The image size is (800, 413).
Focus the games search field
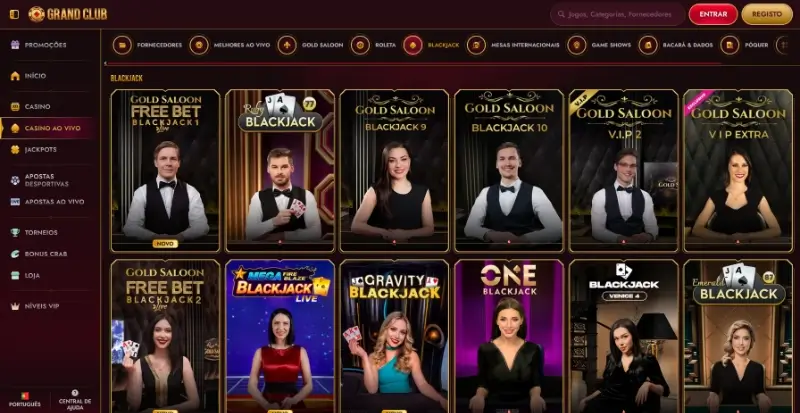pos(617,14)
